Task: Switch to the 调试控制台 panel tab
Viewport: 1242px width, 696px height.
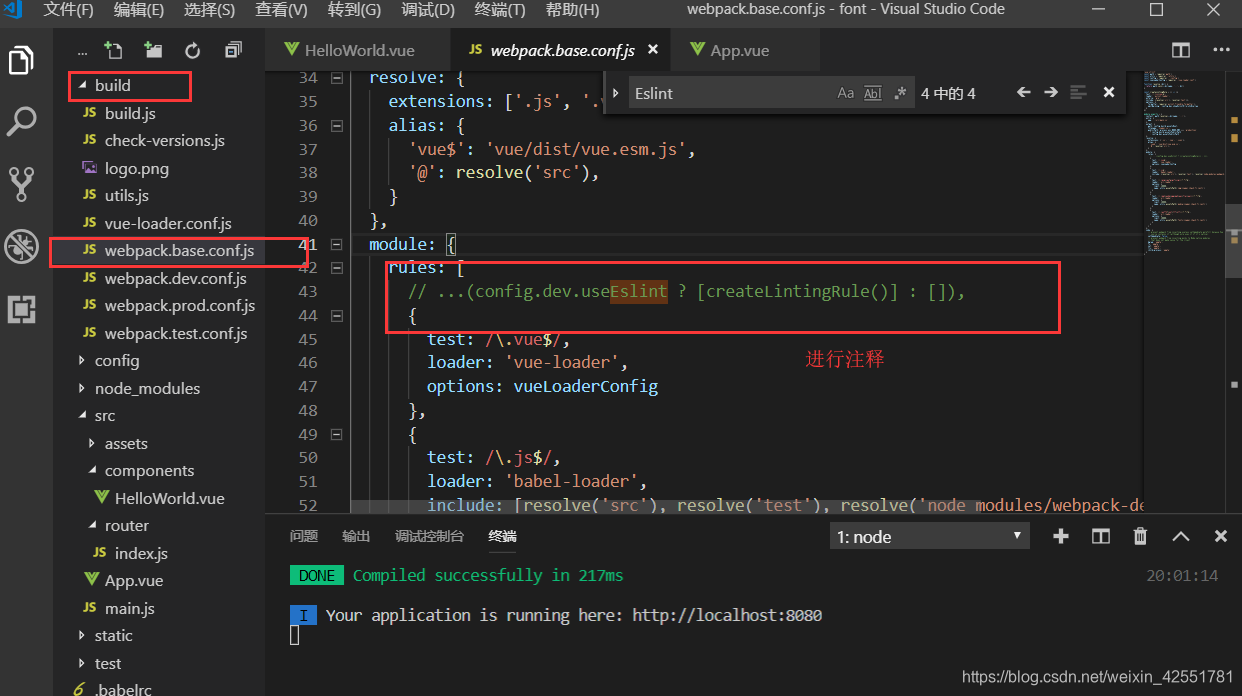Action: click(430, 537)
